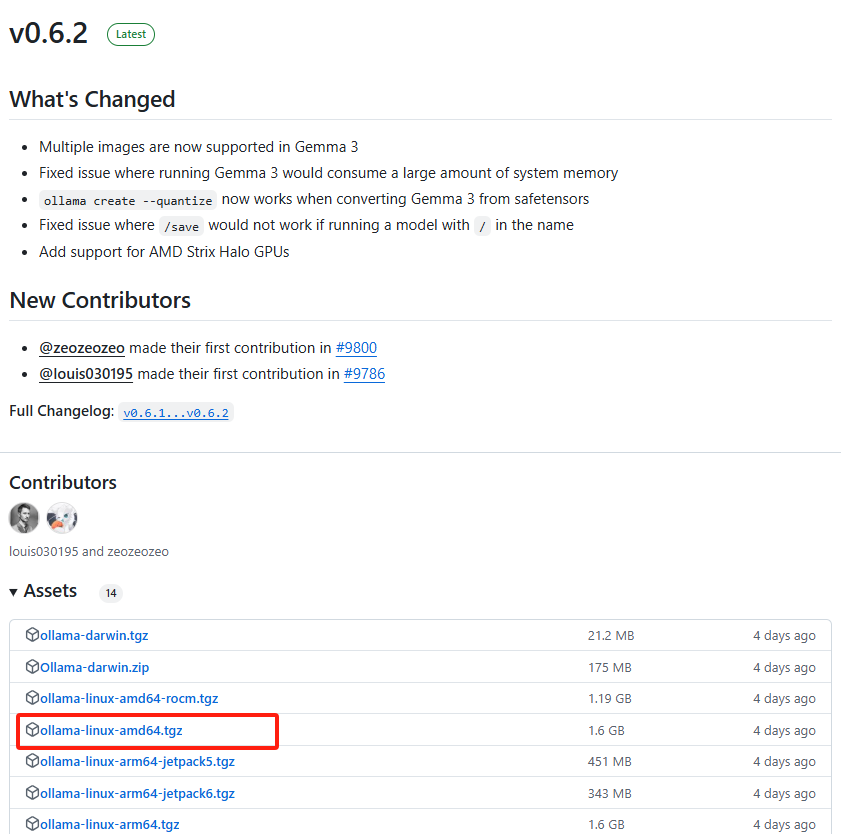Download ollama-linux-amd64-rocm.tgz
841x834 pixels.
coord(129,698)
